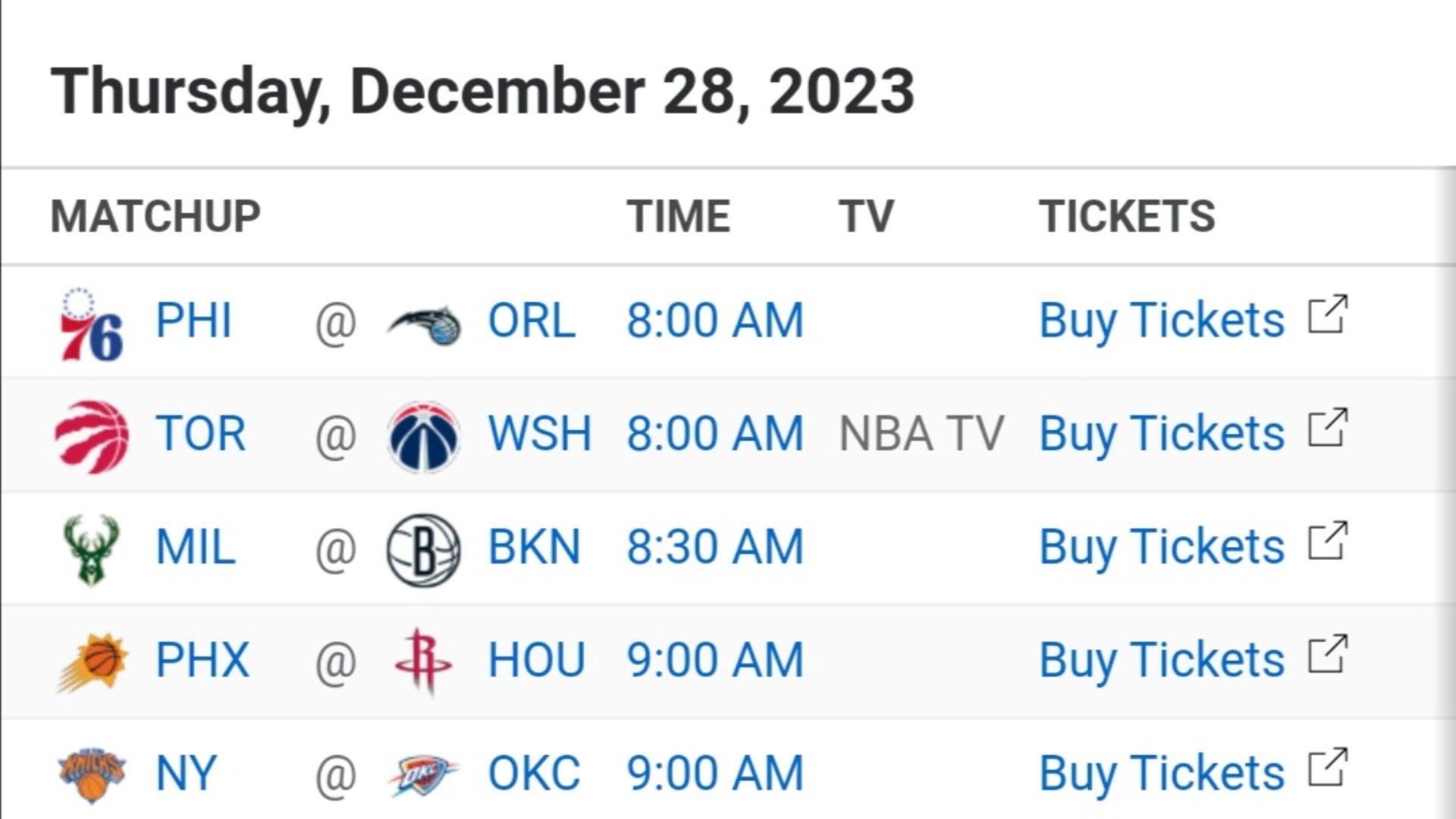Click the Orlando Magic team logo
Viewport: 1456px width, 819px height.
point(424,325)
